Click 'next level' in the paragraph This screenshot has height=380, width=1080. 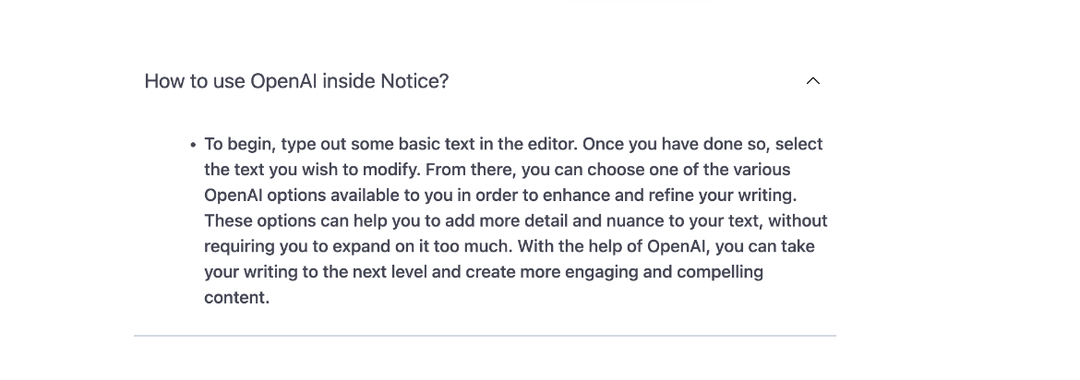coord(390,271)
